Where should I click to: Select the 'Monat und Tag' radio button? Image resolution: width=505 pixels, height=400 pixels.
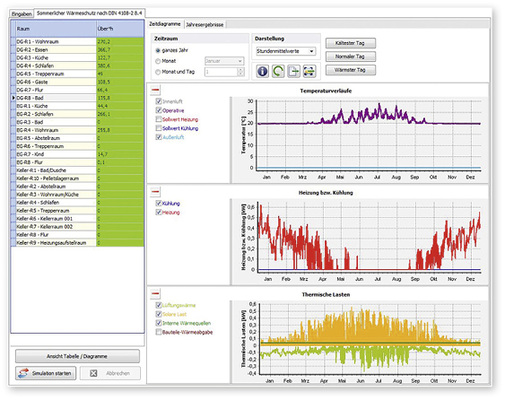(x=158, y=72)
